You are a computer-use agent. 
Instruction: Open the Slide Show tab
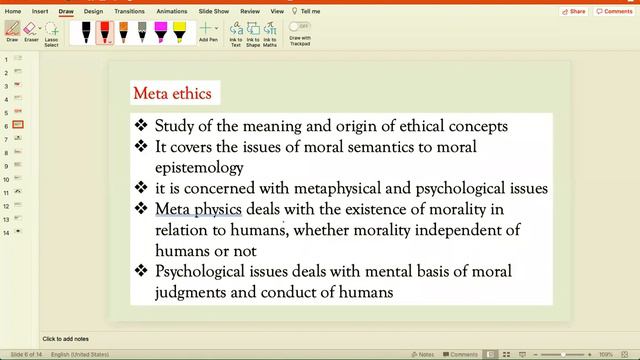213,11
